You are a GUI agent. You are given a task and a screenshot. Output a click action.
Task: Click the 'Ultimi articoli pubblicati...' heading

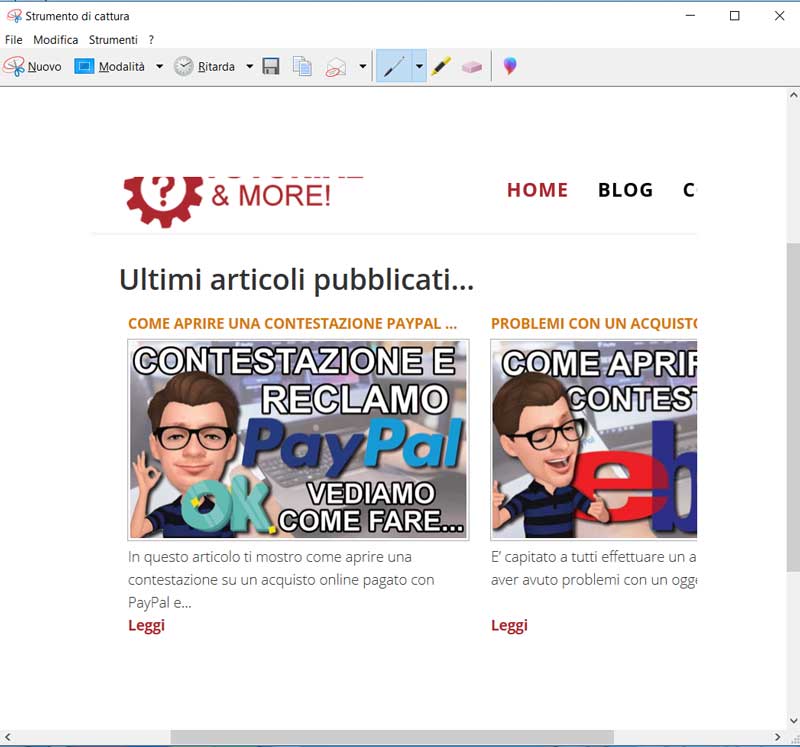tap(296, 280)
